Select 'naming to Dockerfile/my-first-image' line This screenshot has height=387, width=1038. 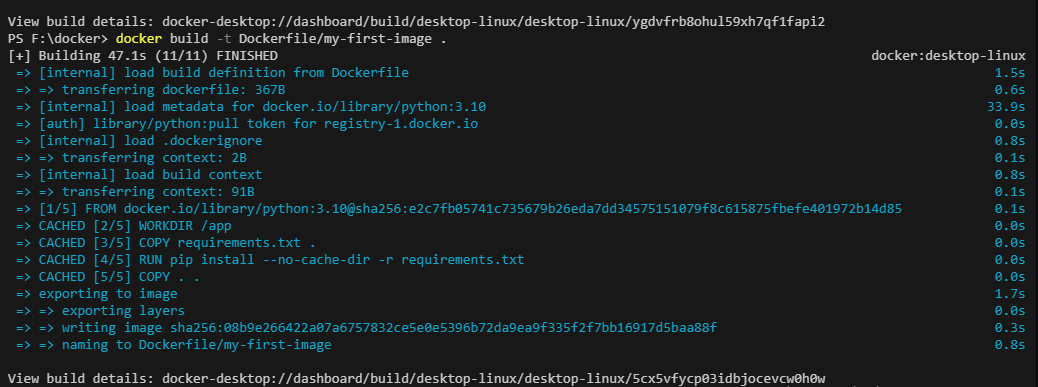coord(173,345)
